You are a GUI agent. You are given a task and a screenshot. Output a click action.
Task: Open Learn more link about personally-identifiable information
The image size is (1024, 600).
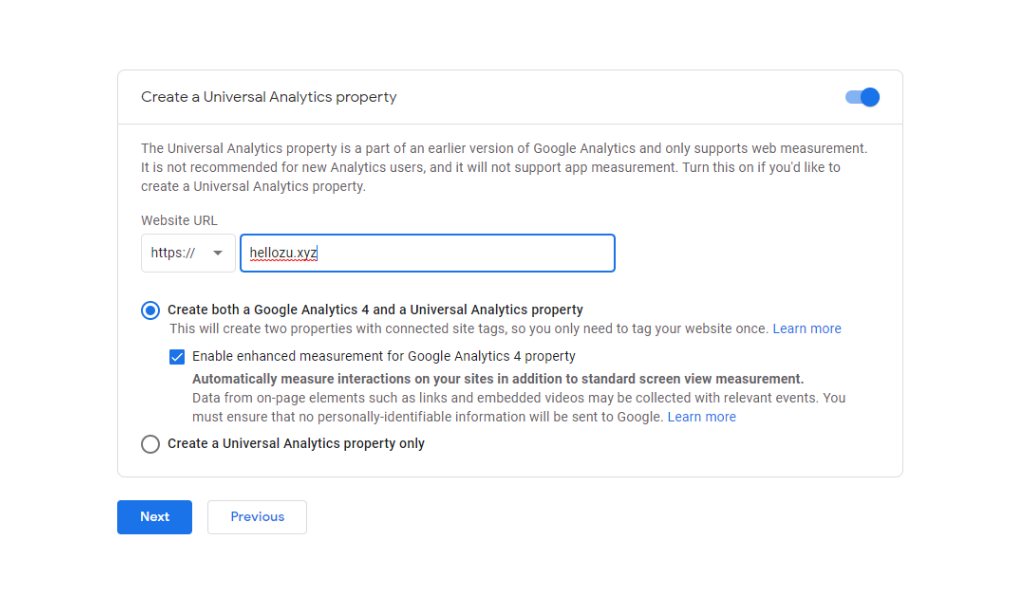701,417
